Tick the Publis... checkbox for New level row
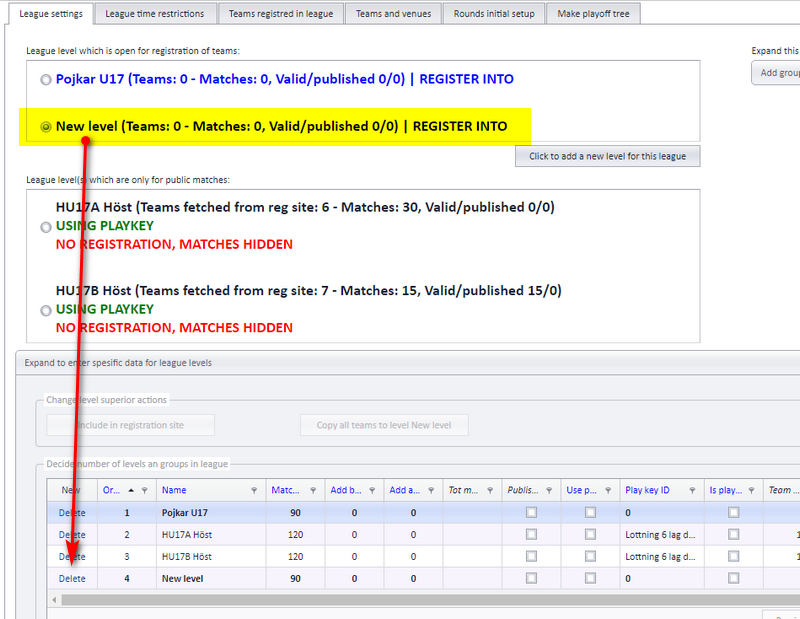The width and height of the screenshot is (800, 619). pyautogui.click(x=532, y=578)
